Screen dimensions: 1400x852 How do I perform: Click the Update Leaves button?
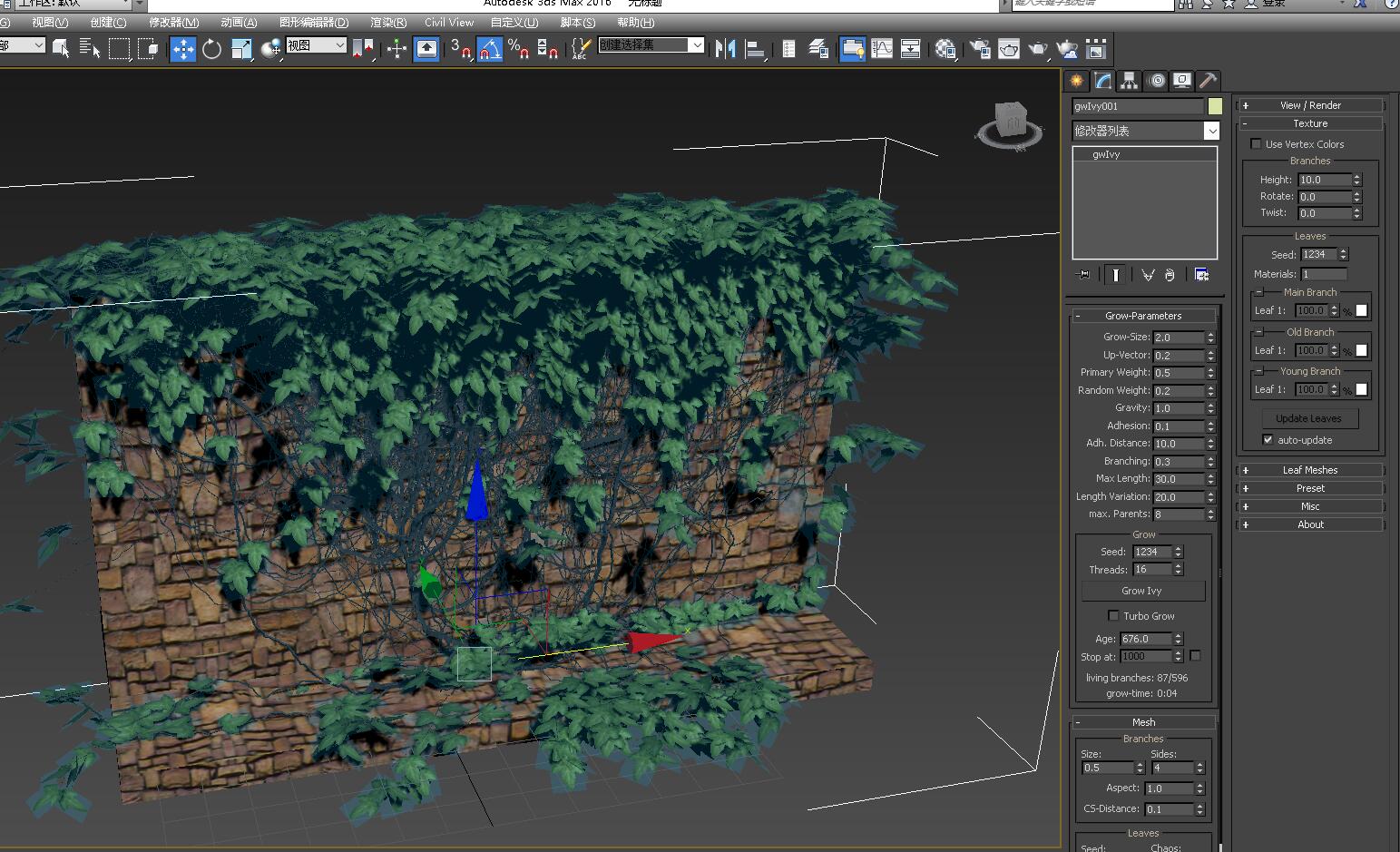click(x=1308, y=418)
